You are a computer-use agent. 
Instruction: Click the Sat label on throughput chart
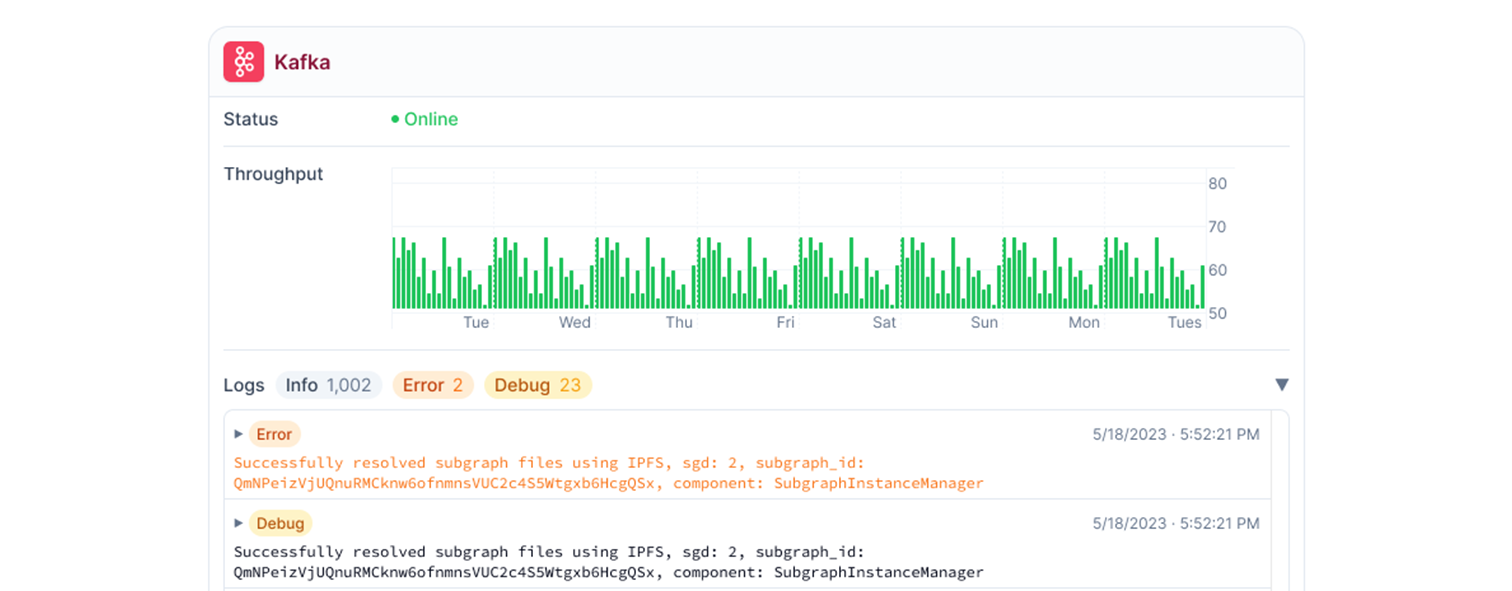pyautogui.click(x=884, y=323)
